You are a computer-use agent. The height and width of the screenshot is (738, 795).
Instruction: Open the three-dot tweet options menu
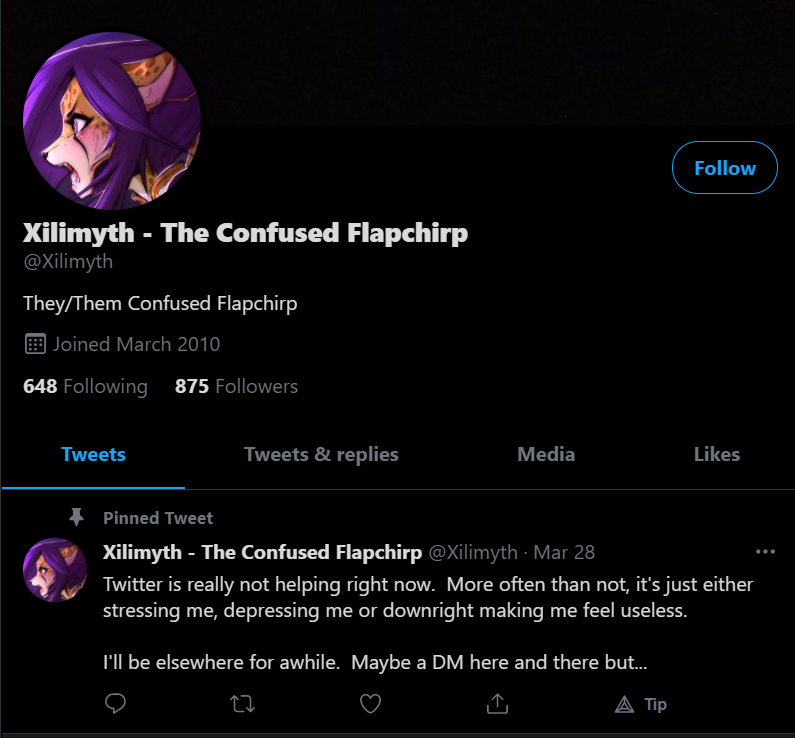coord(765,551)
